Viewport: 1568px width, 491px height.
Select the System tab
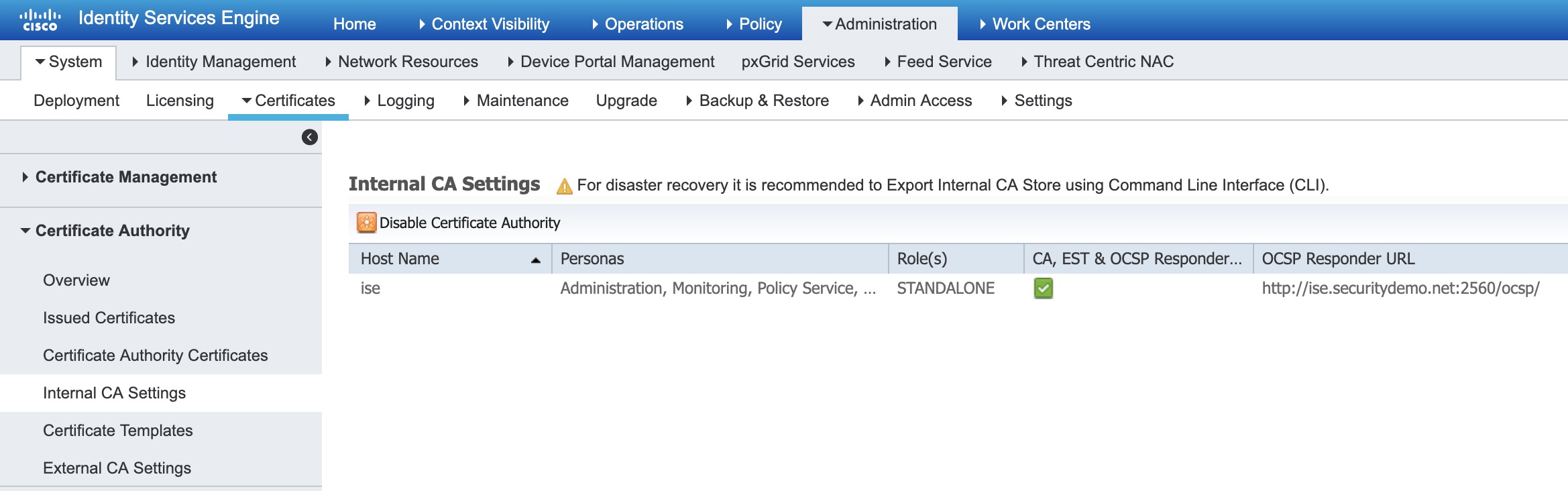pyautogui.click(x=68, y=62)
